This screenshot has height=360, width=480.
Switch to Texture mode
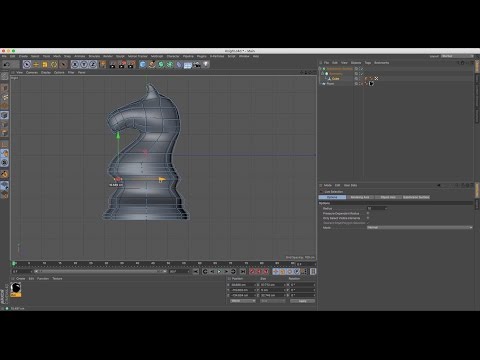click(4, 97)
